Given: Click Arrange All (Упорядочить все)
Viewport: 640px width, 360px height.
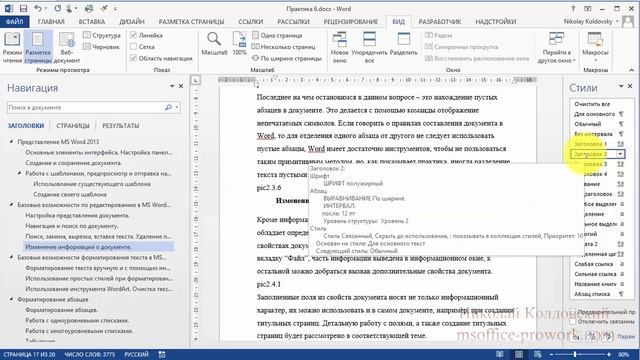Looking at the screenshot, I should [369, 47].
